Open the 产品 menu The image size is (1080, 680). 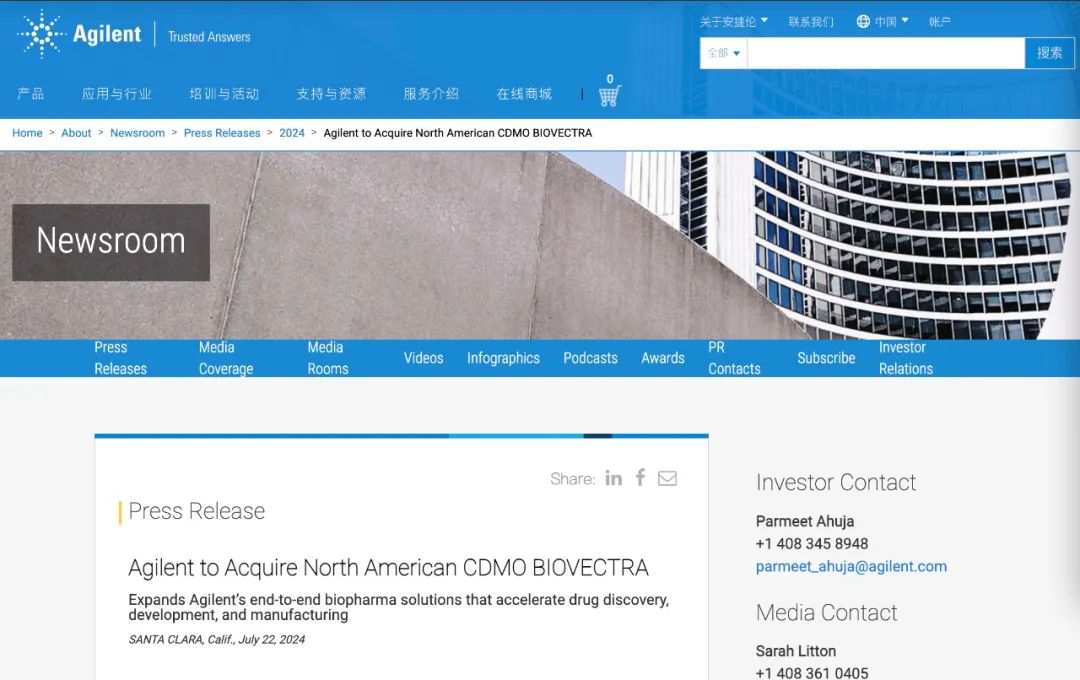point(30,94)
